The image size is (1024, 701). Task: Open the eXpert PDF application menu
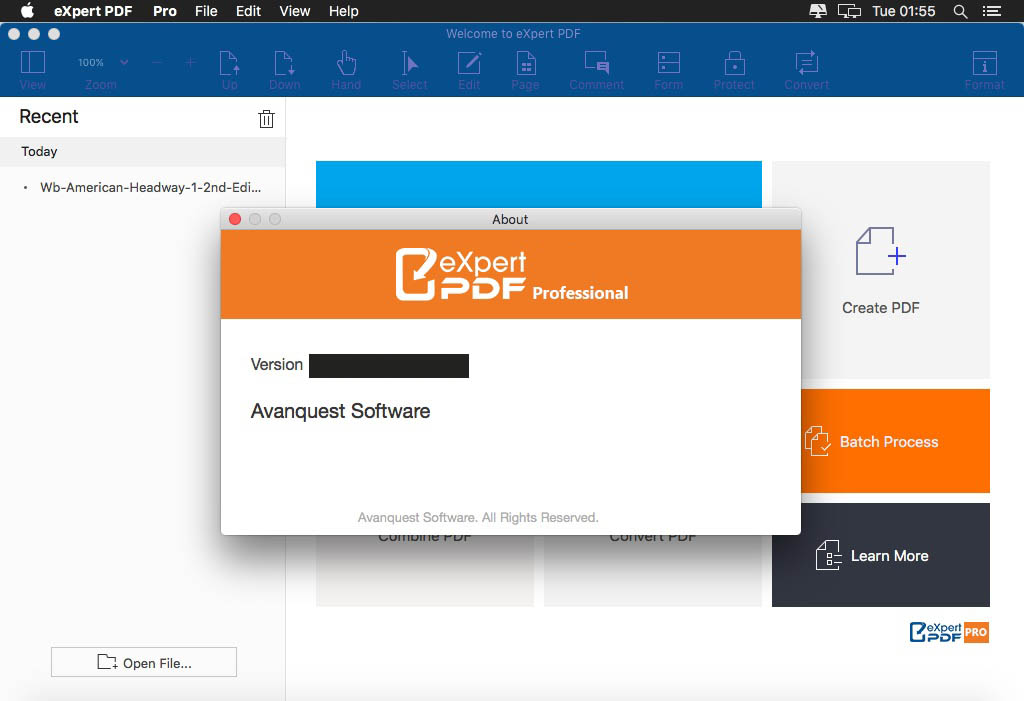click(x=93, y=11)
